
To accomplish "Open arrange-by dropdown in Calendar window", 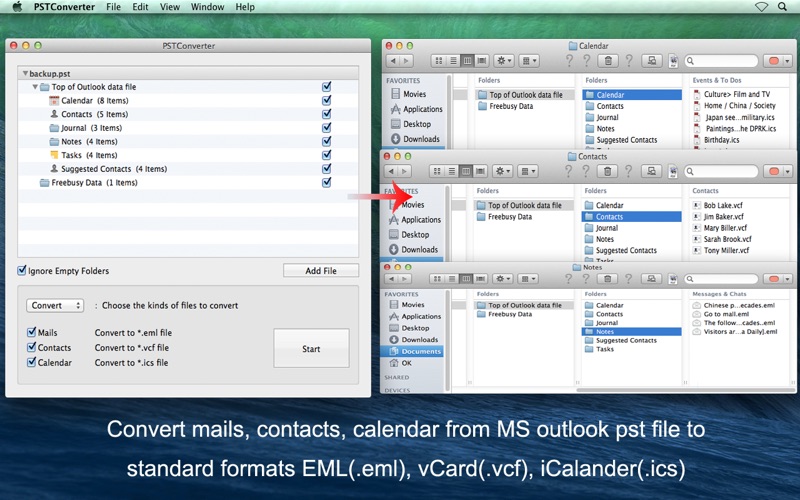I will coord(529,61).
